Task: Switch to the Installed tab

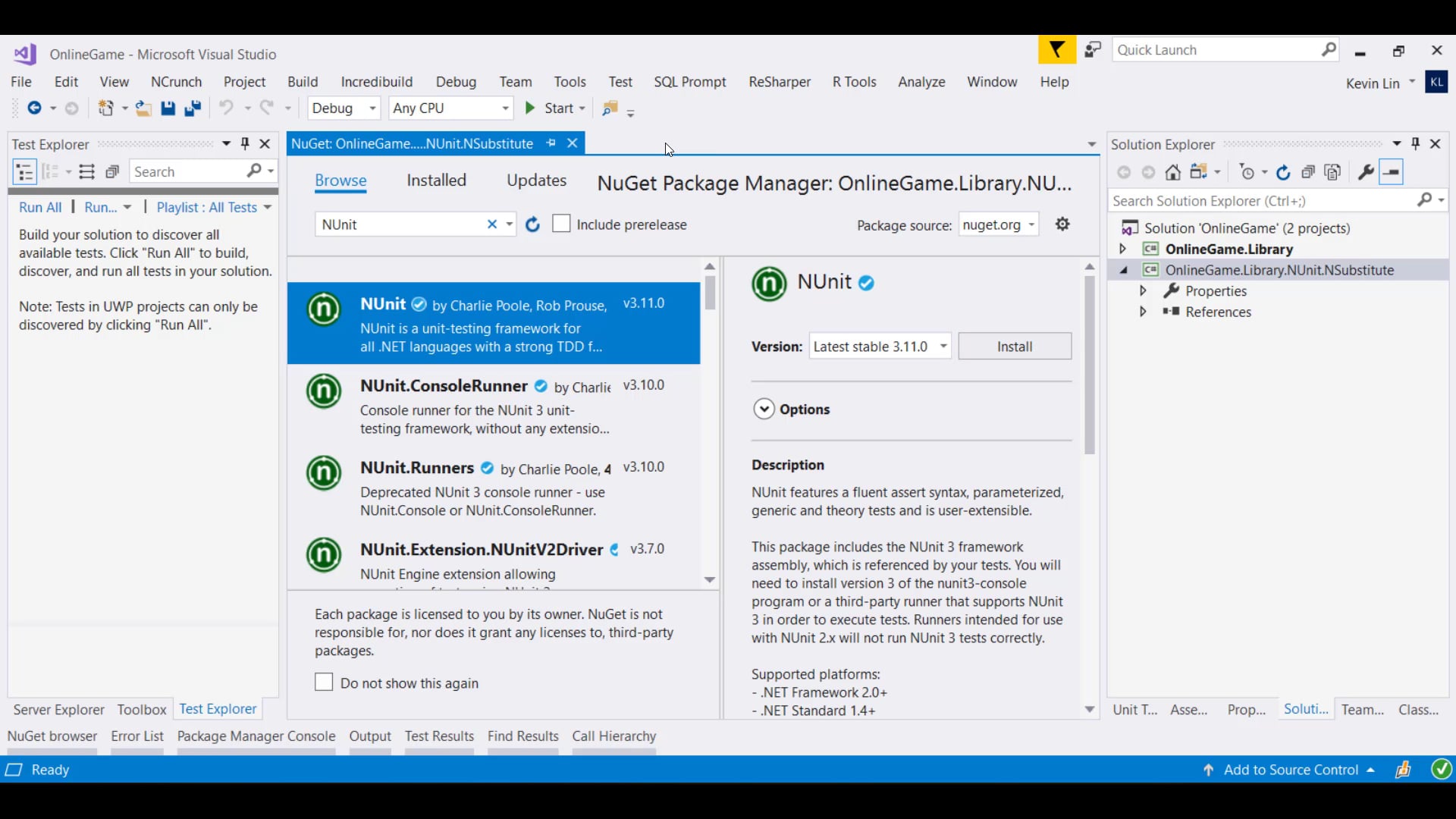Action: click(436, 180)
